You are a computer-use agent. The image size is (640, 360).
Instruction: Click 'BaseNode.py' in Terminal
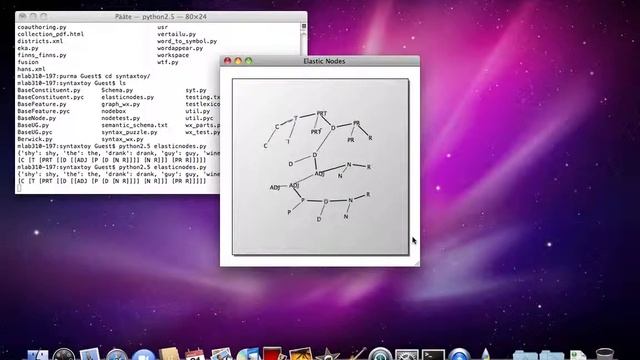[x=37, y=118]
